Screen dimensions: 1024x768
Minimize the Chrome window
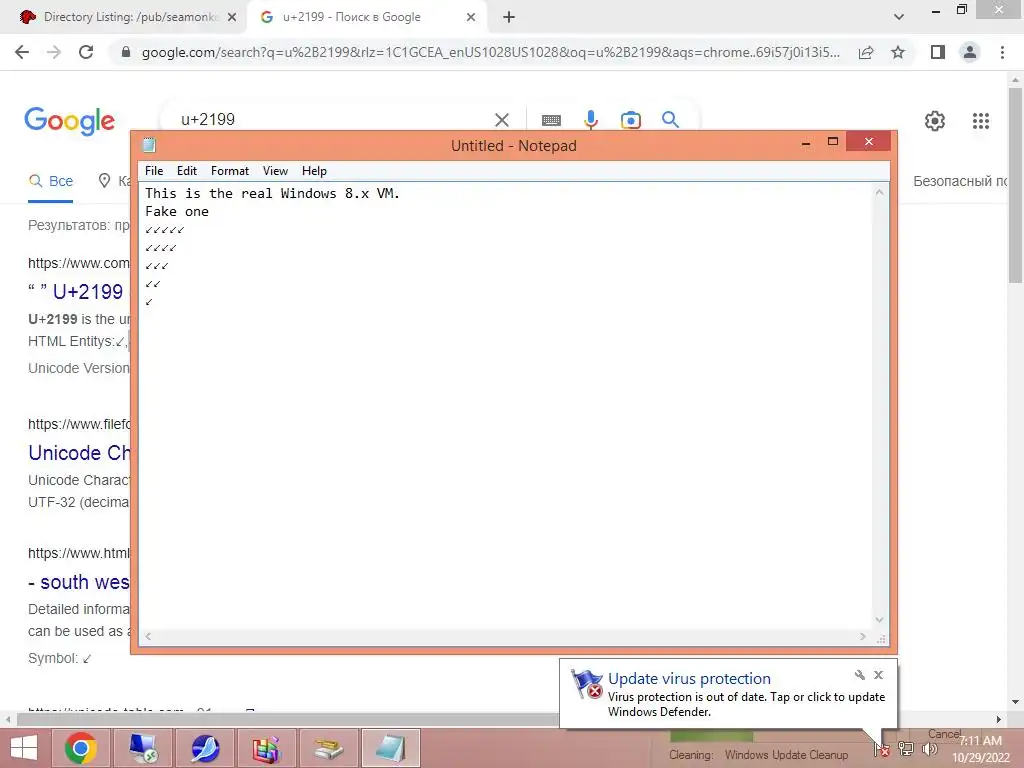click(x=936, y=12)
